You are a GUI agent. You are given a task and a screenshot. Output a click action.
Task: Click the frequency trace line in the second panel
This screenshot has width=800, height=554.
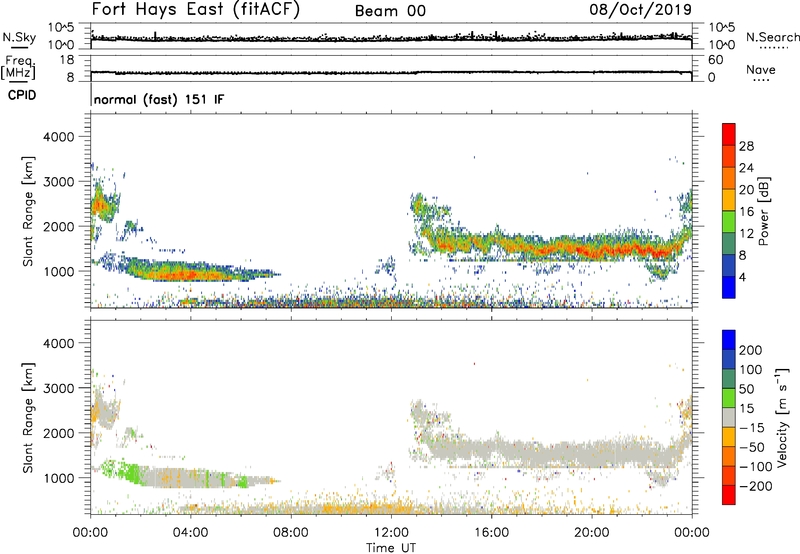tap(391, 72)
